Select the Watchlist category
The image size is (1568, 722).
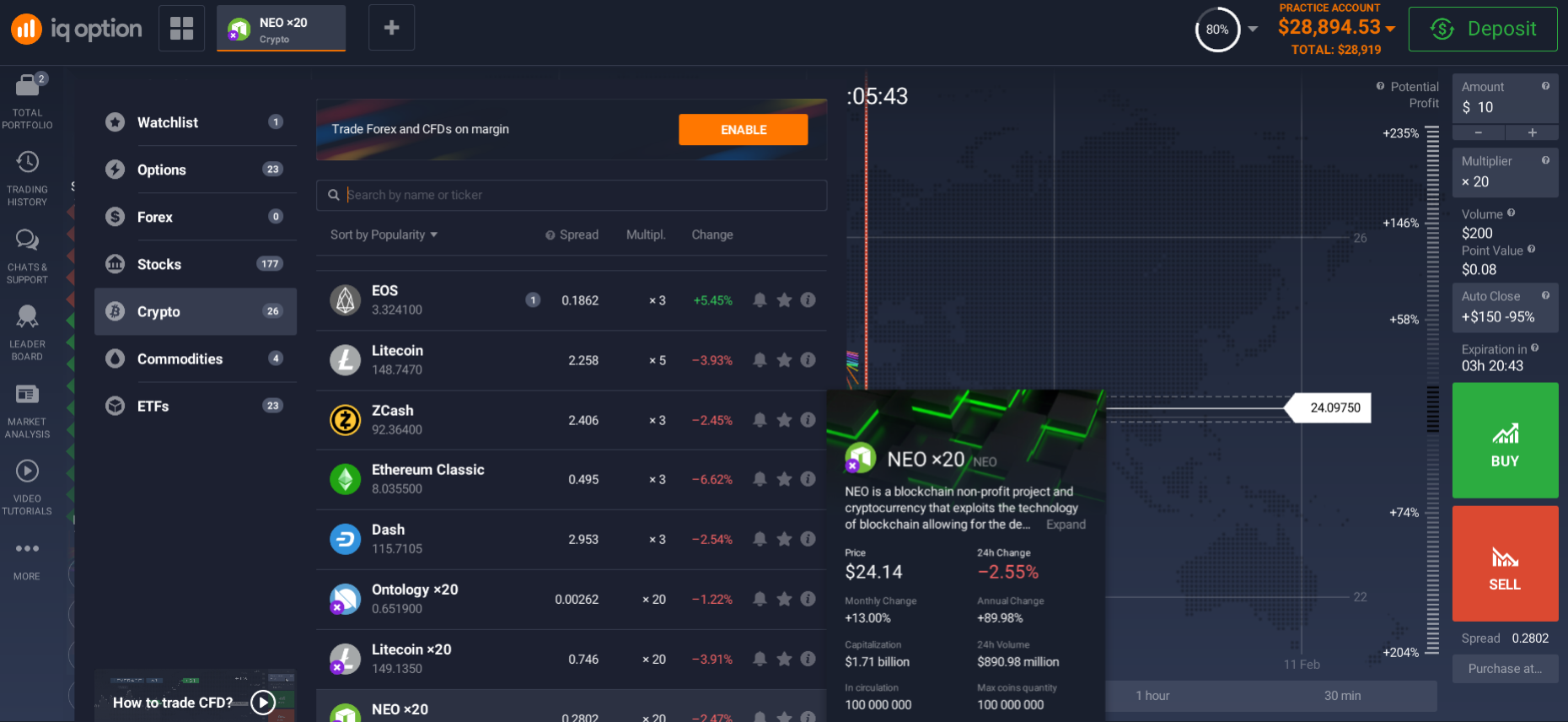[x=196, y=122]
